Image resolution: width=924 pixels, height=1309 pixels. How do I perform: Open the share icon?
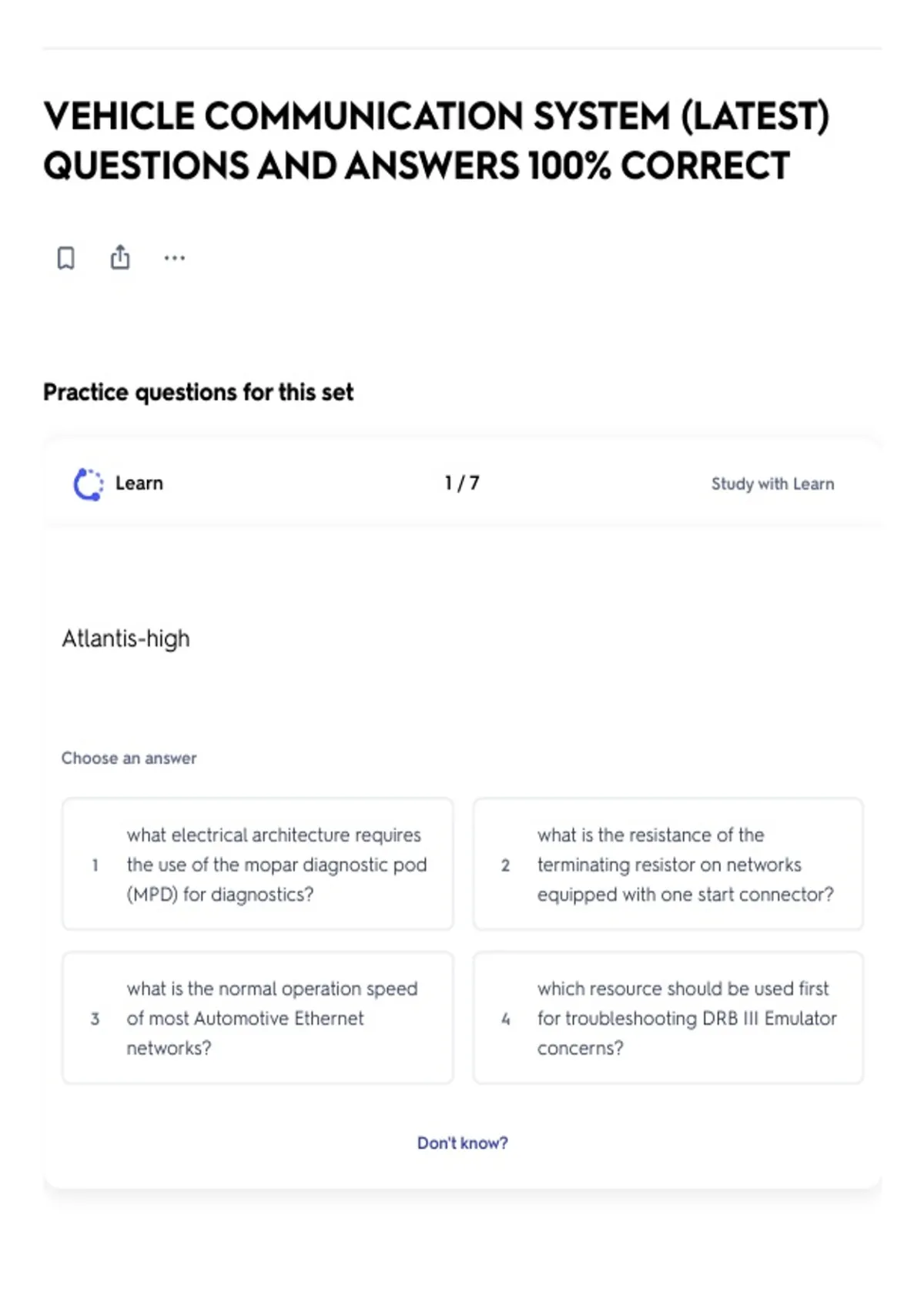pyautogui.click(x=120, y=256)
